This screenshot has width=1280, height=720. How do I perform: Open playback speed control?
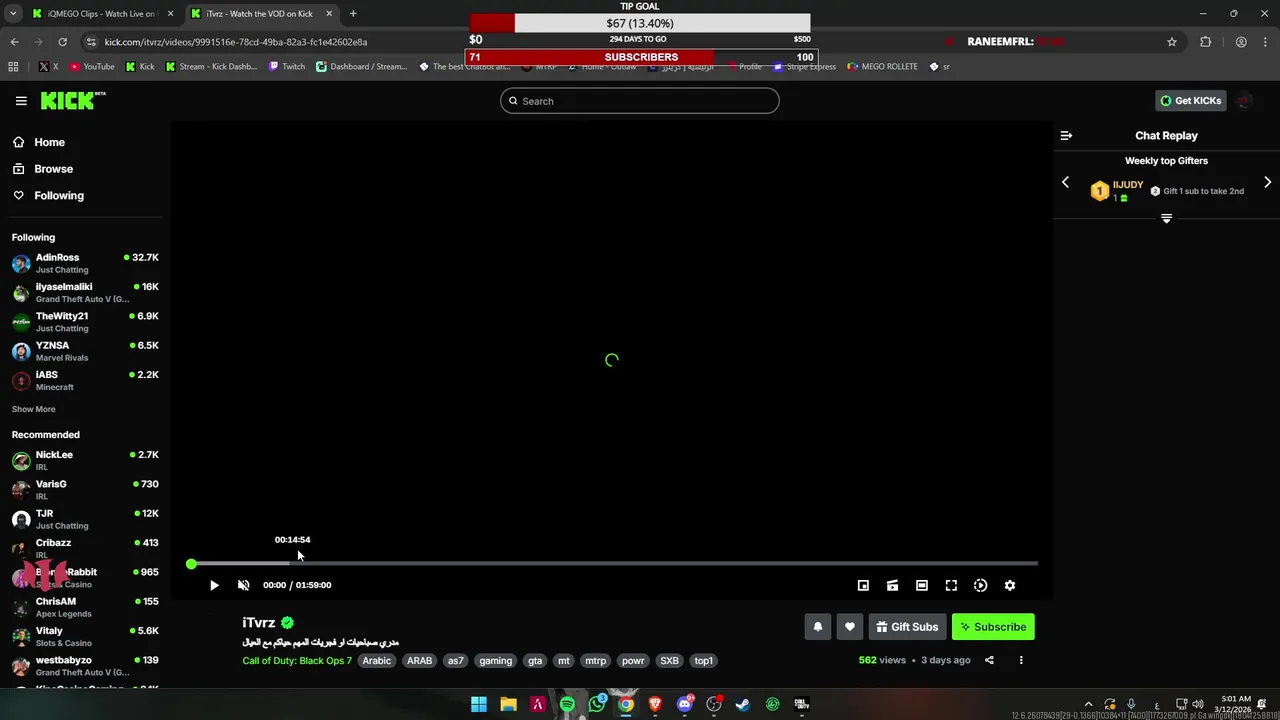(980, 585)
